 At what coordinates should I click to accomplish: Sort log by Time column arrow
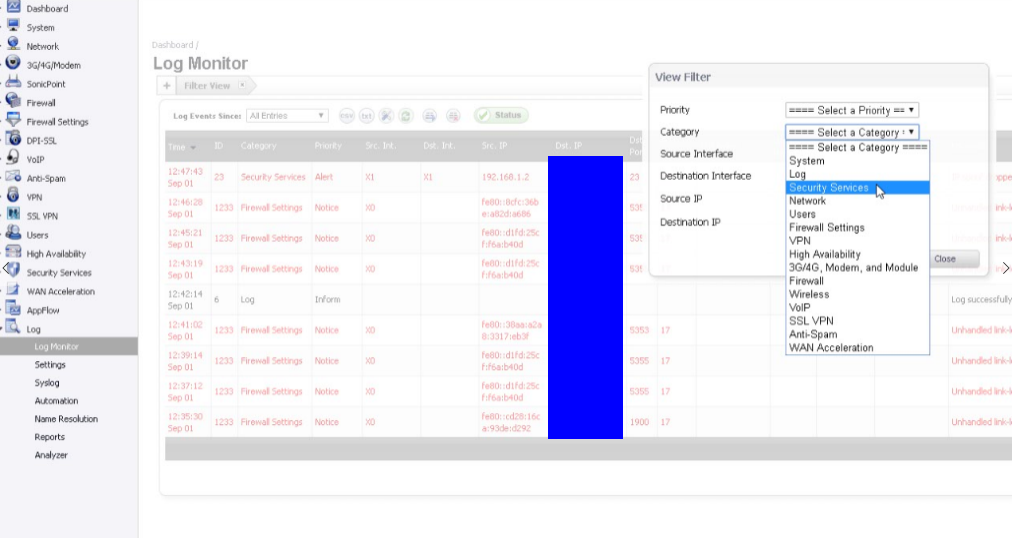click(193, 148)
